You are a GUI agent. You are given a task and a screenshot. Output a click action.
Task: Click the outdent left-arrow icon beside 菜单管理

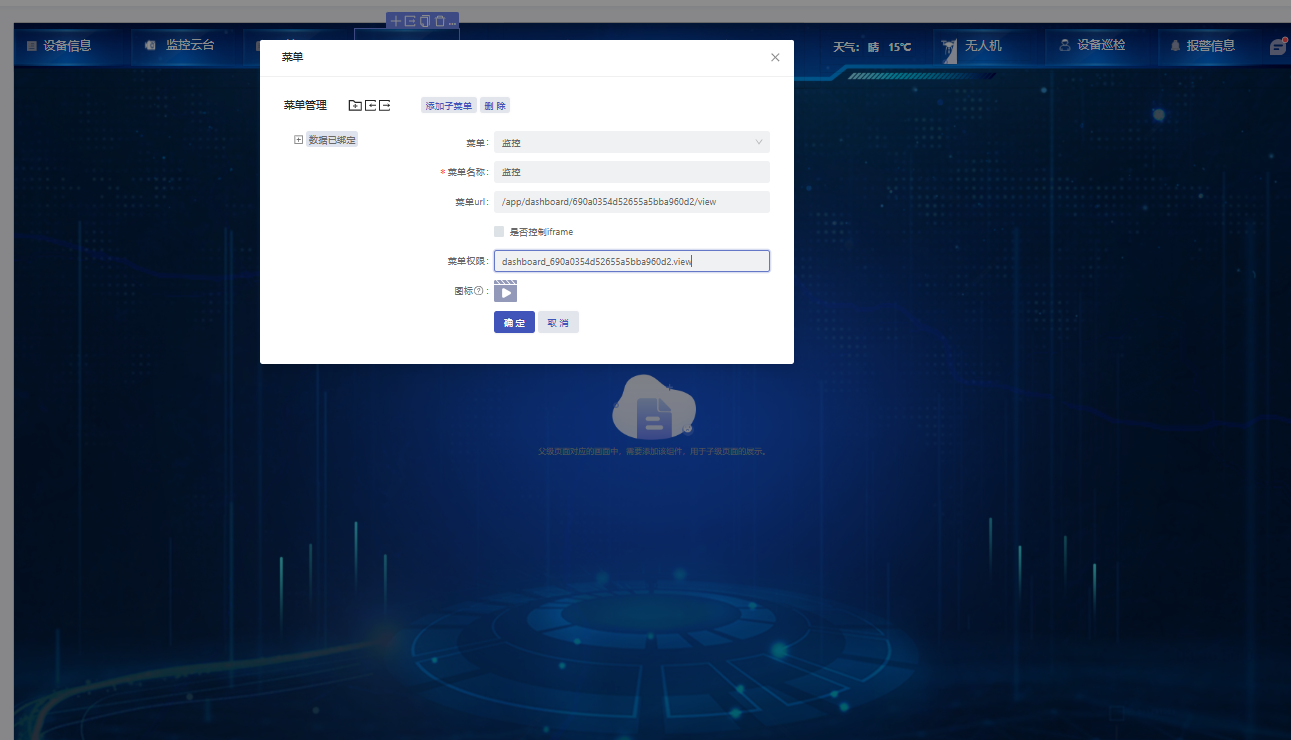(370, 105)
